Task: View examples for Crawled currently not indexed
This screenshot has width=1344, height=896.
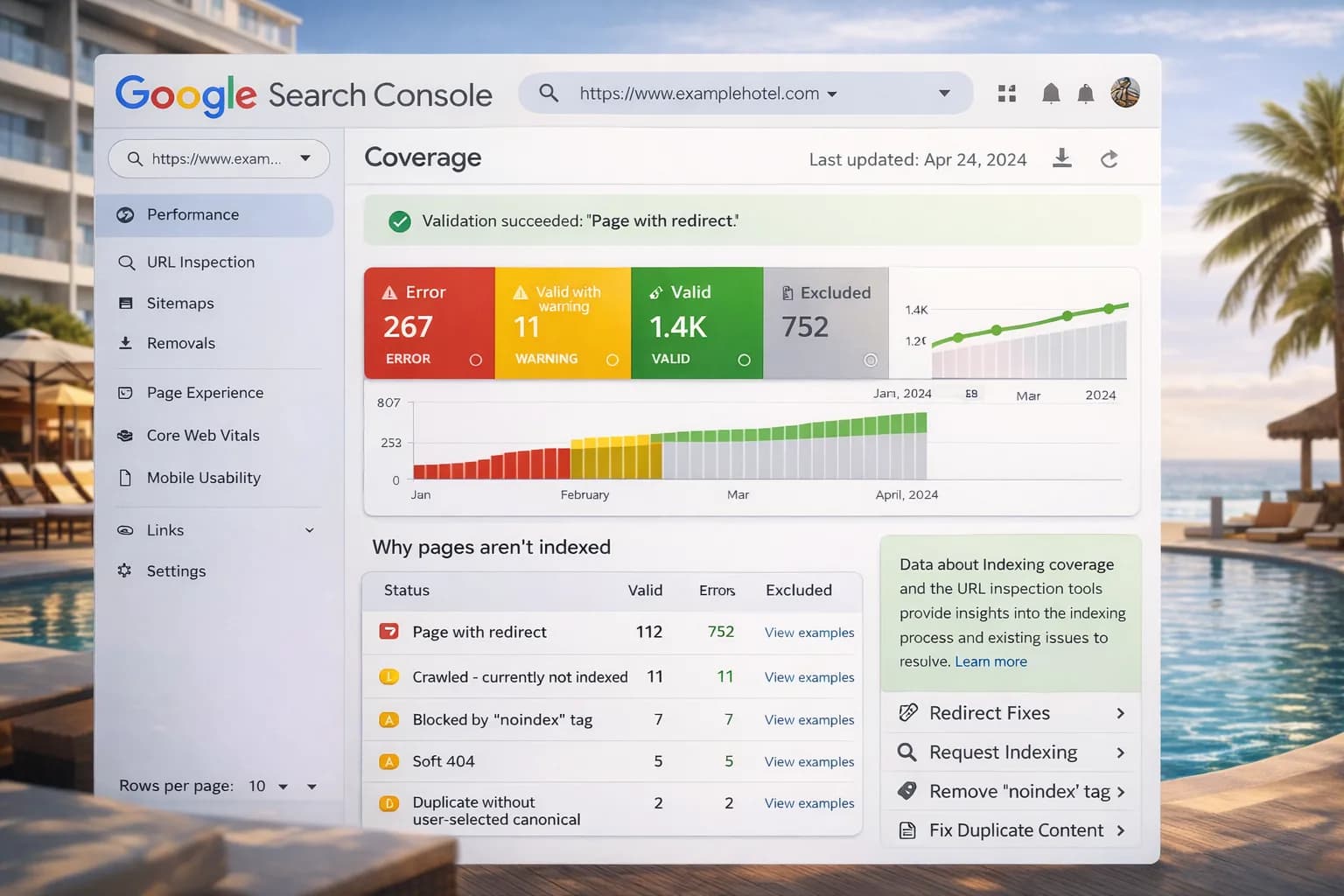Action: [x=809, y=677]
